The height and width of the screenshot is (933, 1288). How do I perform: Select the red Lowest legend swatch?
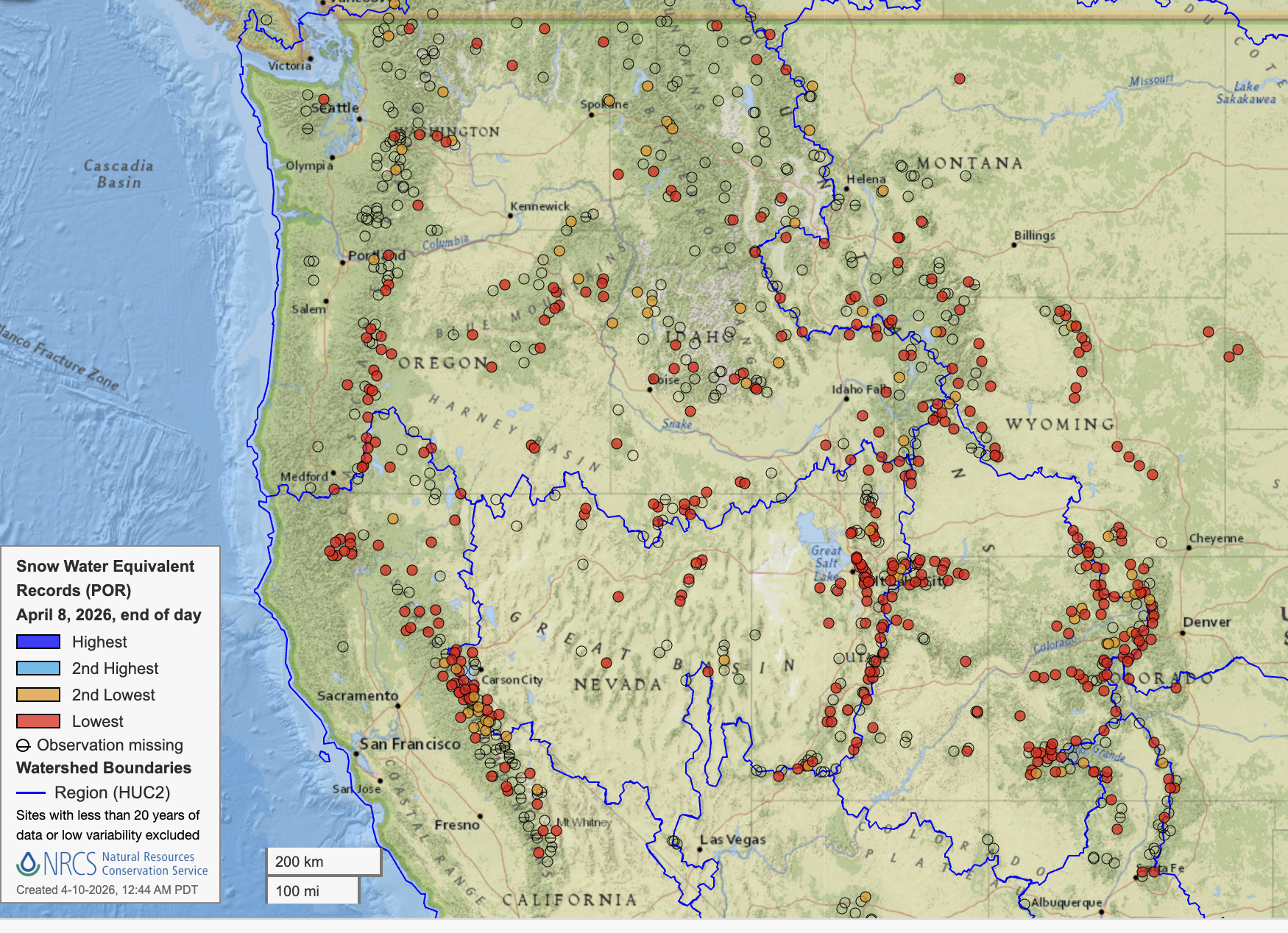[38, 721]
